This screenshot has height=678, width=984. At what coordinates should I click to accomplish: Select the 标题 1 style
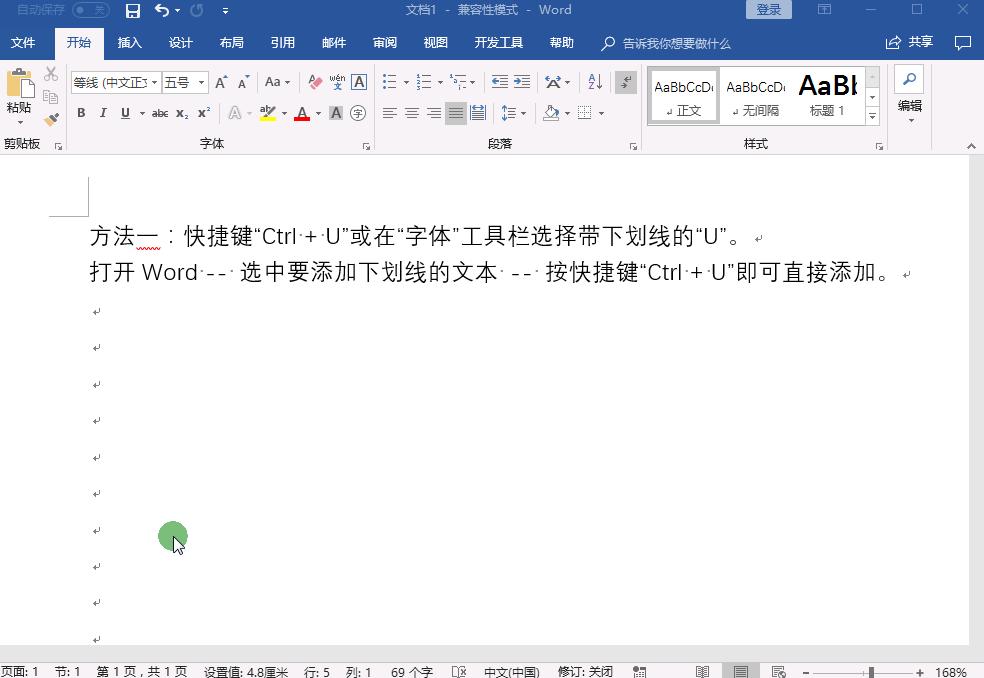[827, 95]
